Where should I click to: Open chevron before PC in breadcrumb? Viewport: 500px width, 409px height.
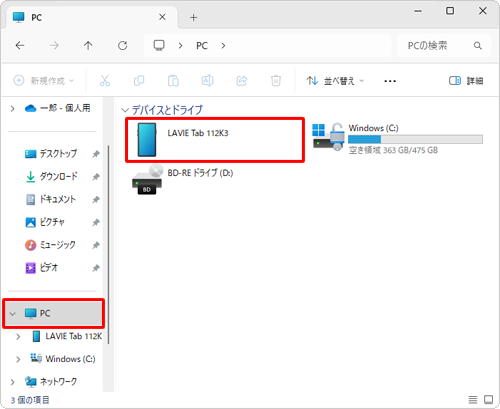pos(180,46)
